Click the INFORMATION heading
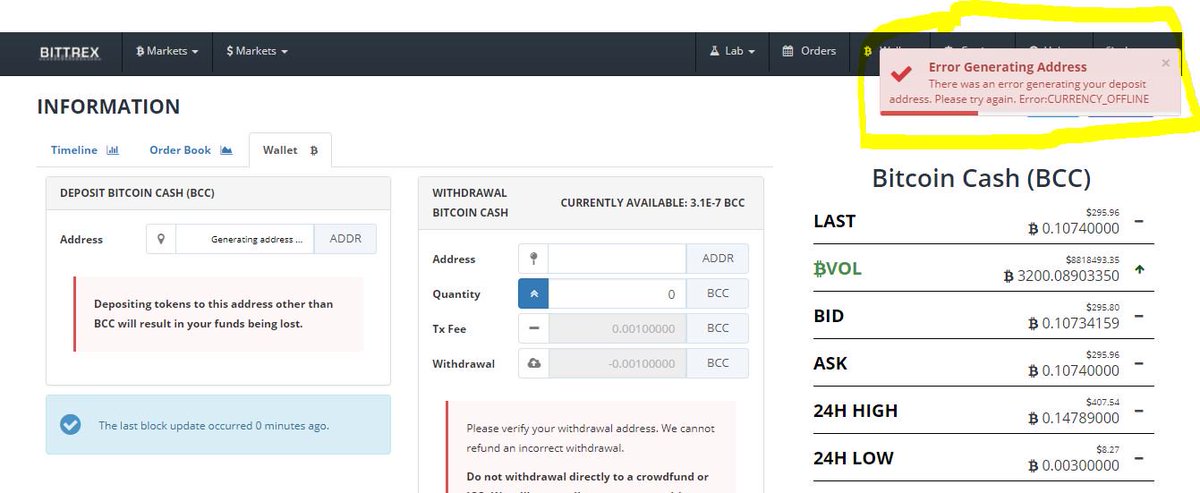Screen dimensions: 1200x493 coord(108,106)
